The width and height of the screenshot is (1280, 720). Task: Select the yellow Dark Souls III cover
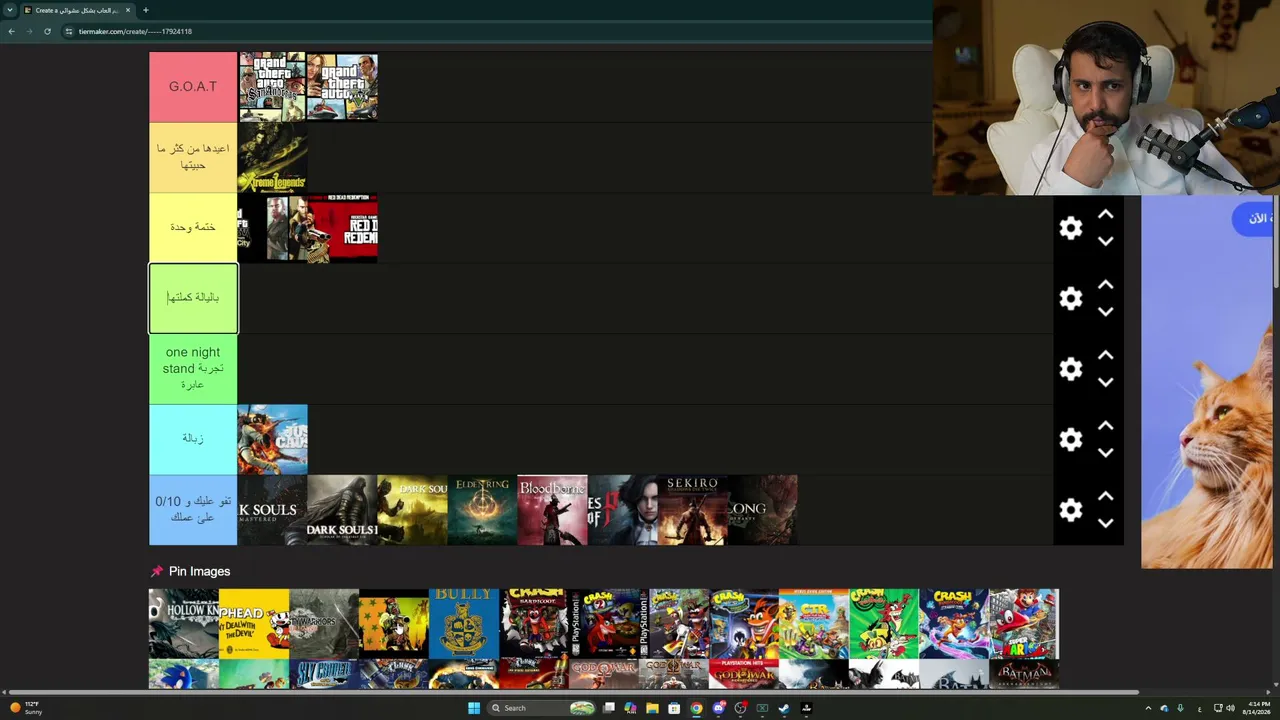click(412, 510)
